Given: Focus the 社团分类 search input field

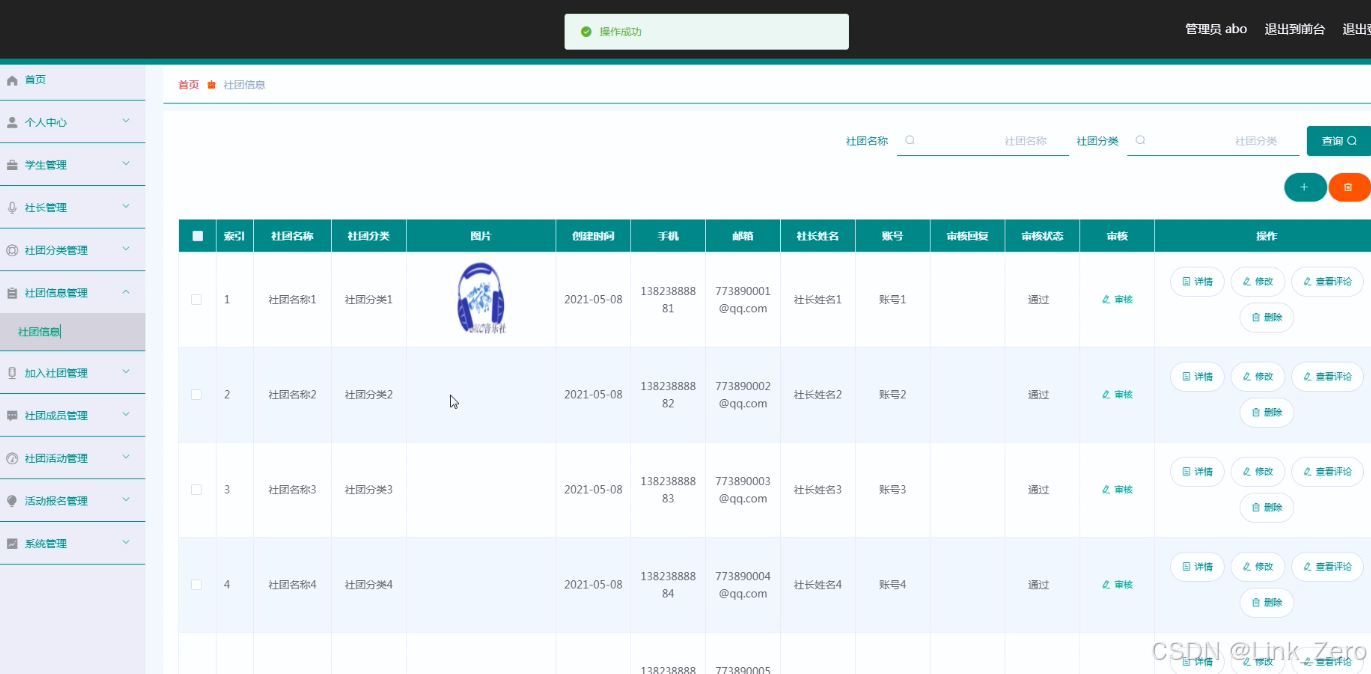Looking at the screenshot, I should click(1213, 141).
